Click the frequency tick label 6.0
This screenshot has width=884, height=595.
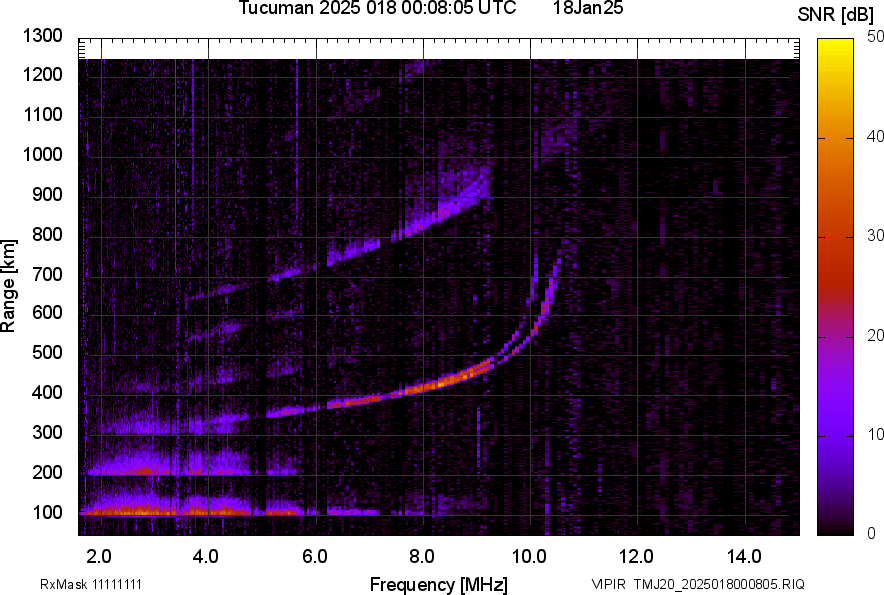[x=315, y=557]
